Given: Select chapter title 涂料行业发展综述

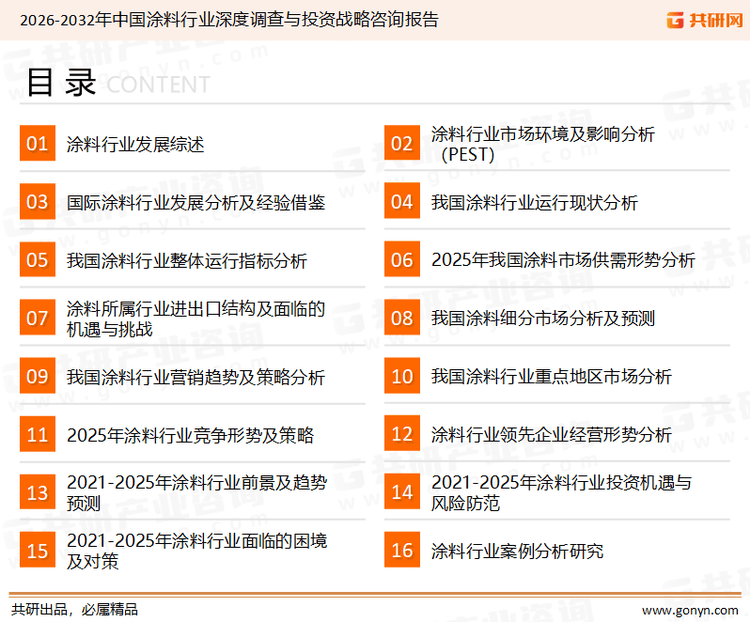Looking at the screenshot, I should pyautogui.click(x=135, y=144).
